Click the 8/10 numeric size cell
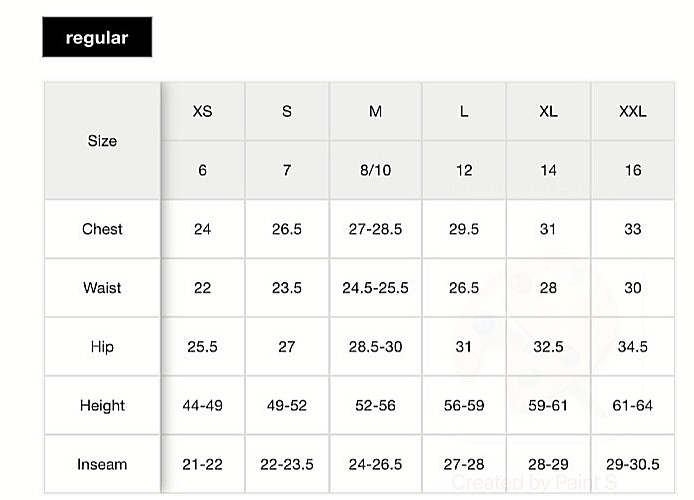The height and width of the screenshot is (500, 694). click(375, 170)
